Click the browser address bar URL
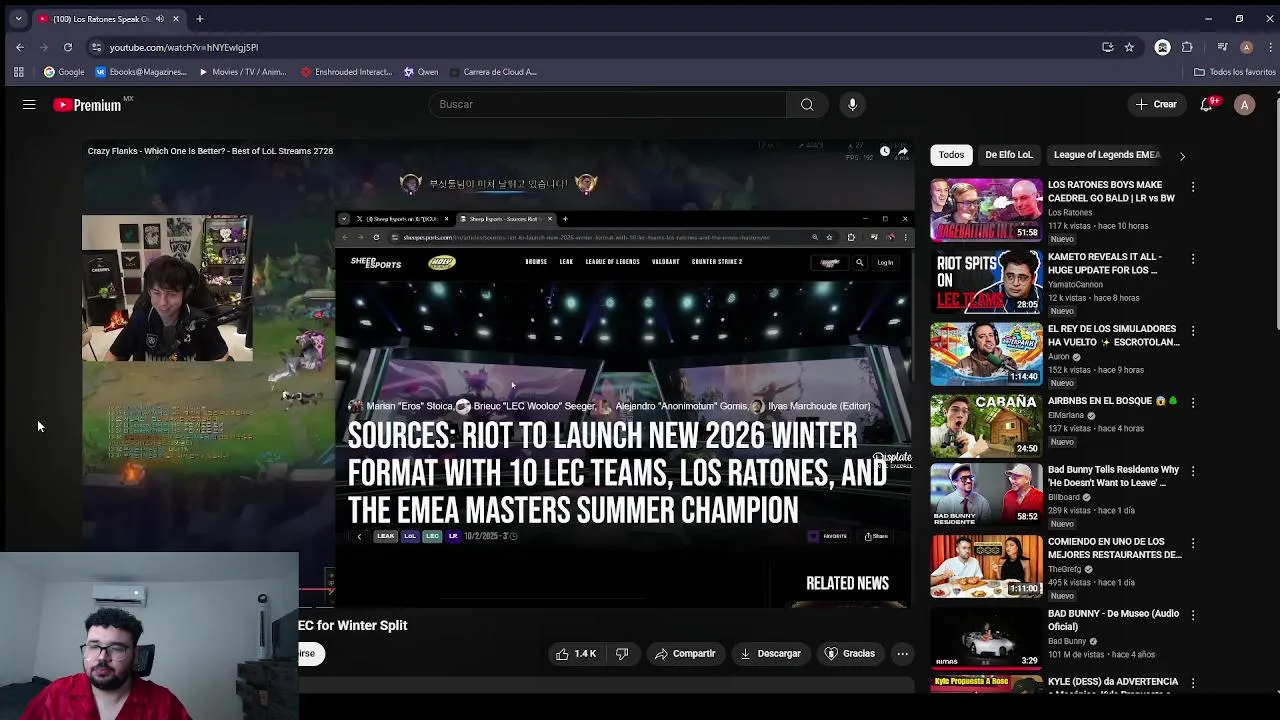1280x720 pixels. (184, 47)
